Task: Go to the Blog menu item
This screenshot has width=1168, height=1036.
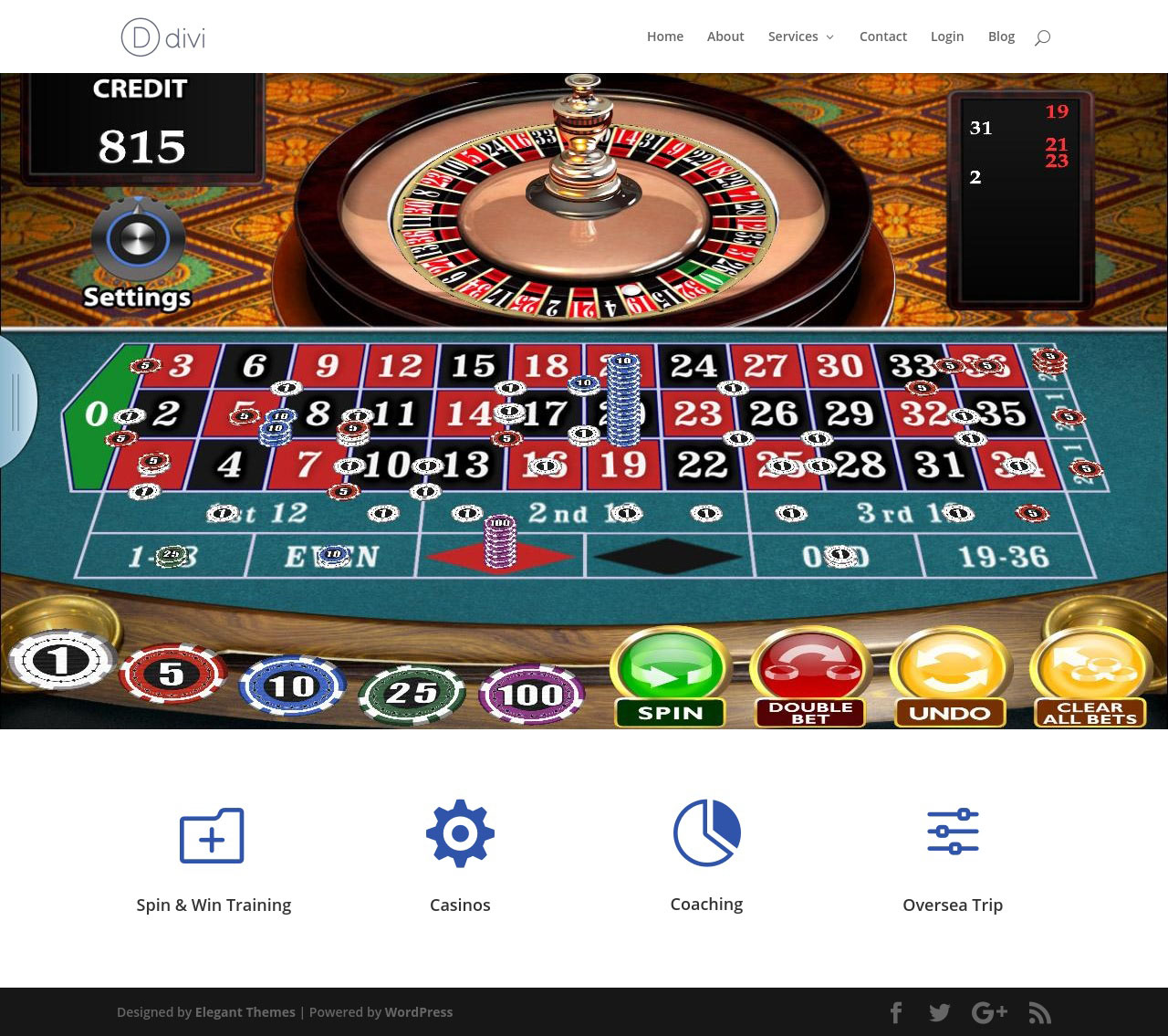Action: point(1001,37)
